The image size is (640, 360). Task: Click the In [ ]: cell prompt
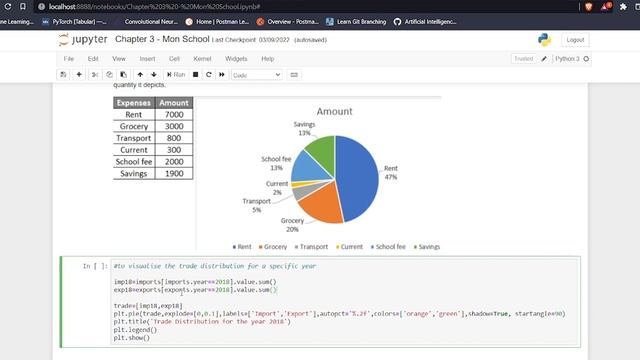[95, 266]
